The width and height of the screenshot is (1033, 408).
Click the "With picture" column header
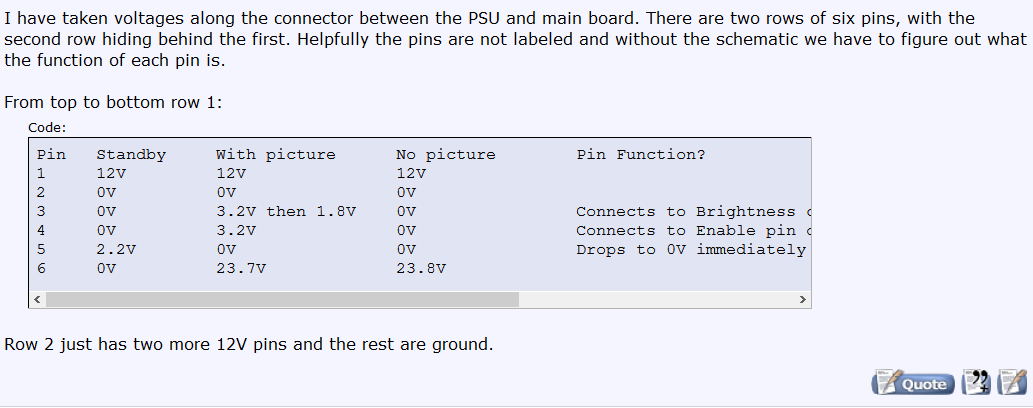(x=276, y=155)
